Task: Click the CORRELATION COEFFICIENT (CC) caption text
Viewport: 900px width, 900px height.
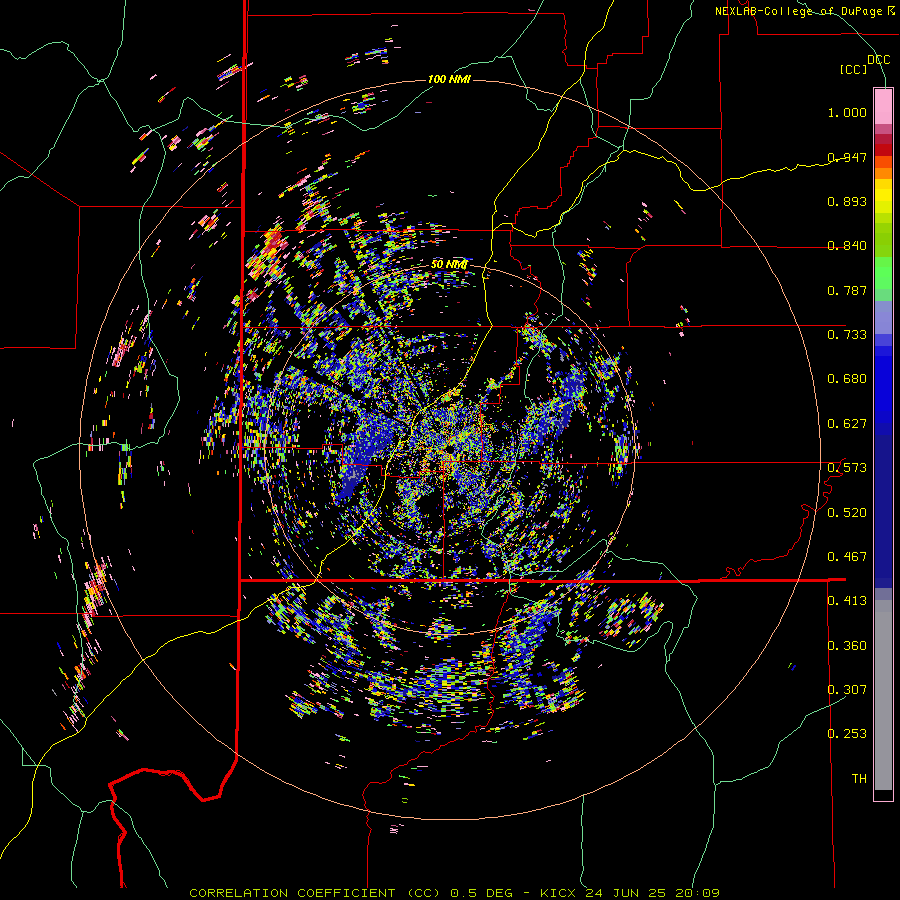Action: [x=316, y=893]
